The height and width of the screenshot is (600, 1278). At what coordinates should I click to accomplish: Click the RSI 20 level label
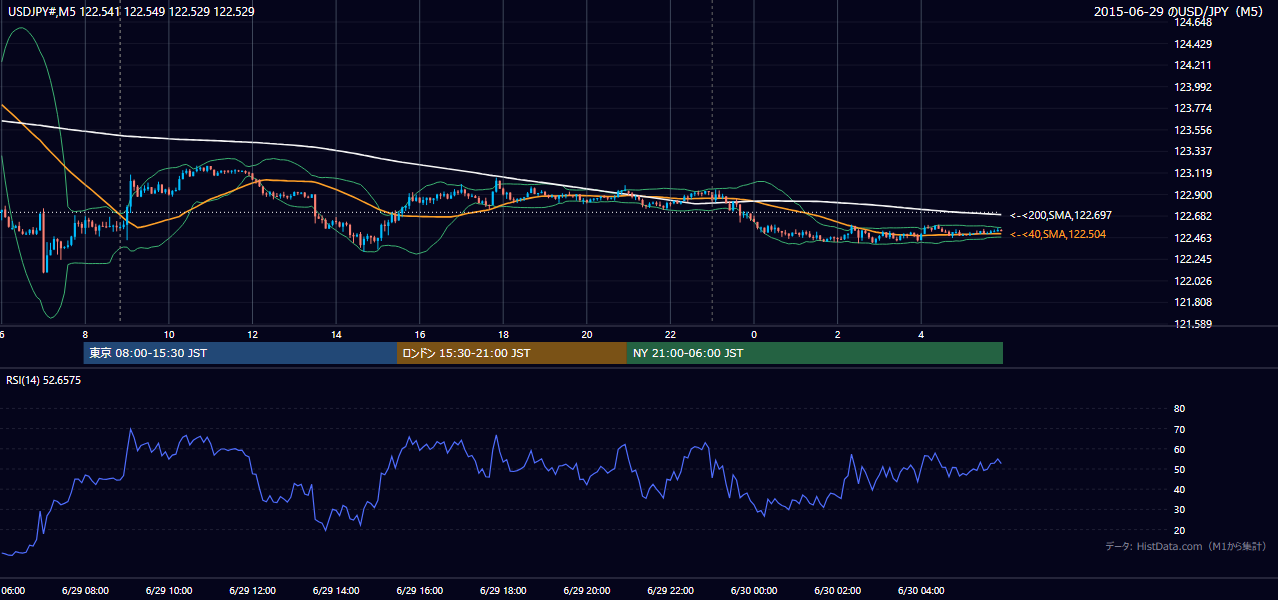tap(1179, 530)
